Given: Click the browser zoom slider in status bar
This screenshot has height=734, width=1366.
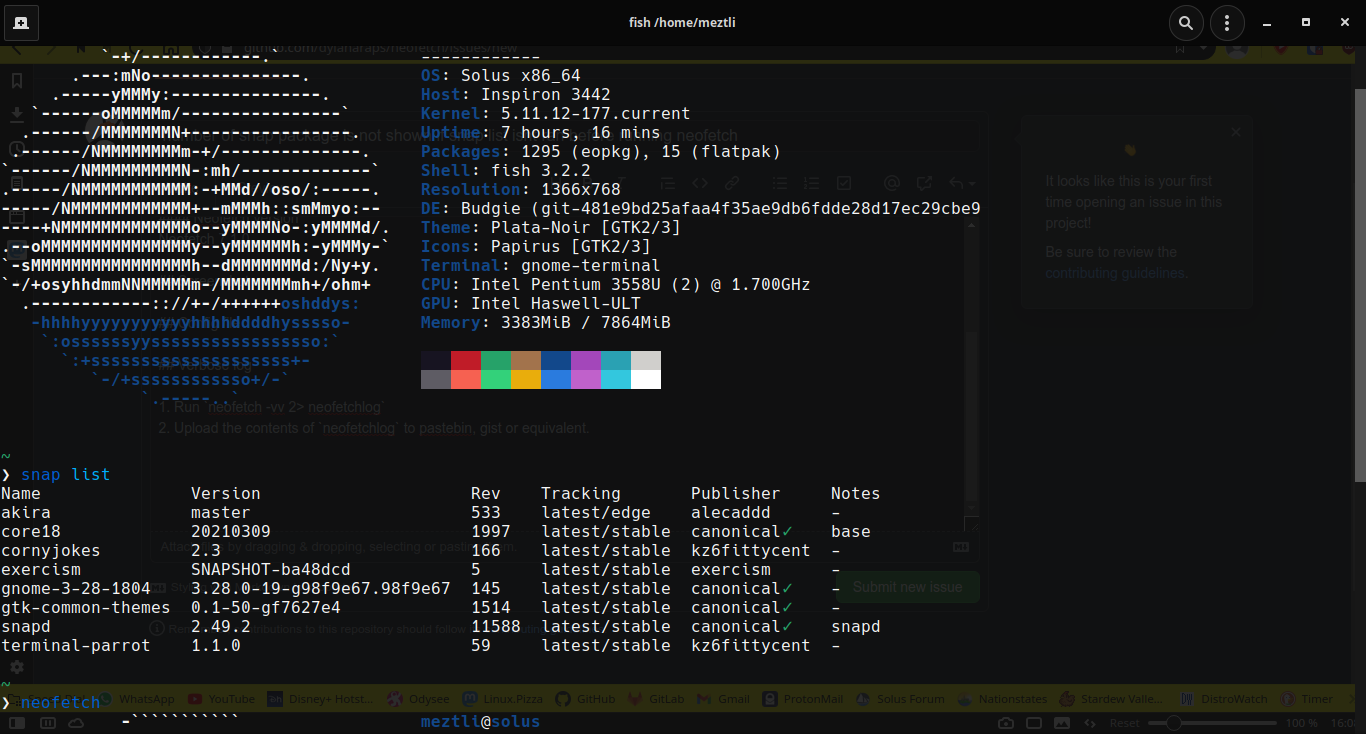Looking at the screenshot, I should coord(1210,723).
